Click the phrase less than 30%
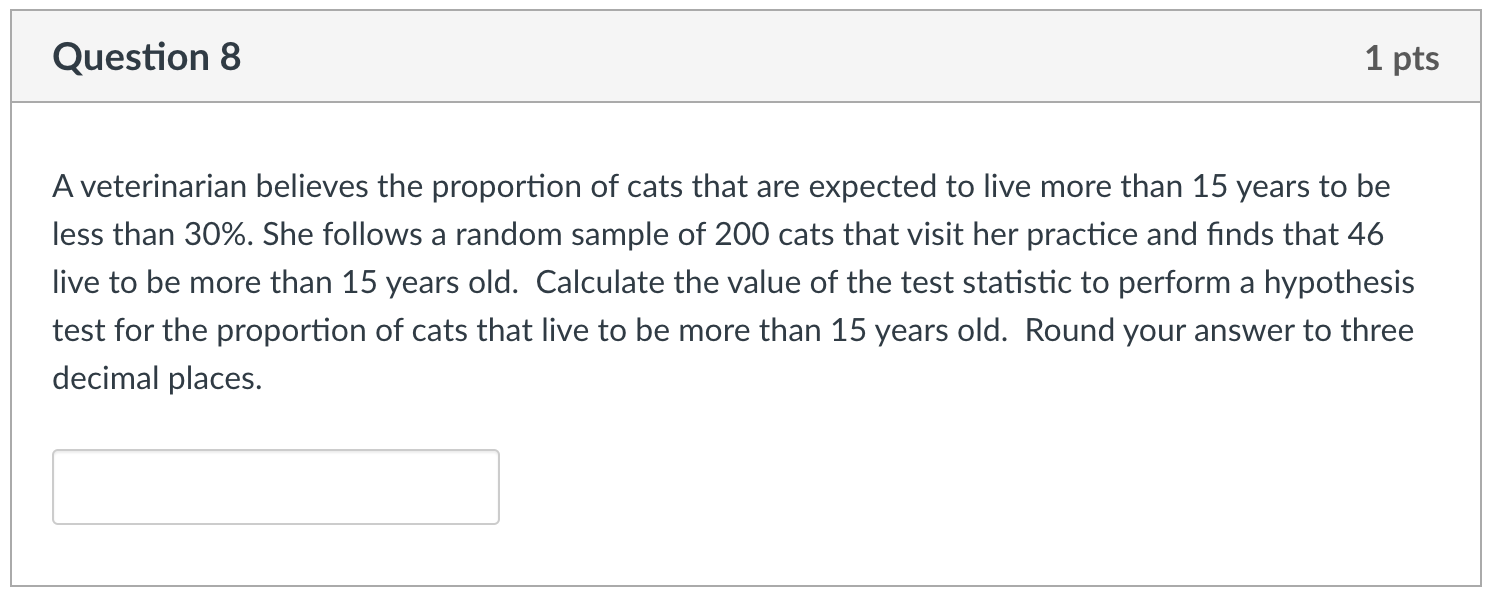1494x600 pixels. pos(150,234)
